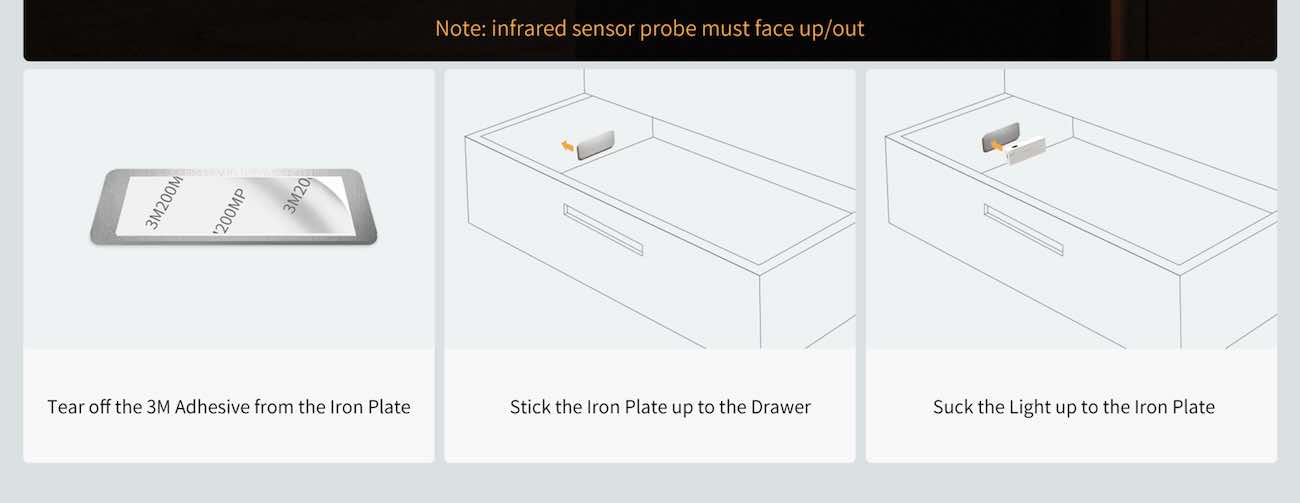Viewport: 1300px width, 503px height.
Task: Click the 'Suck the Light up to the Iron Plate' caption
Action: (x=1073, y=407)
